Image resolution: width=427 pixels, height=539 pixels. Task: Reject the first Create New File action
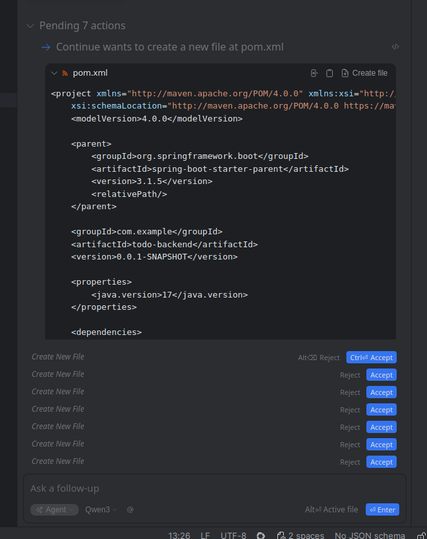click(319, 358)
